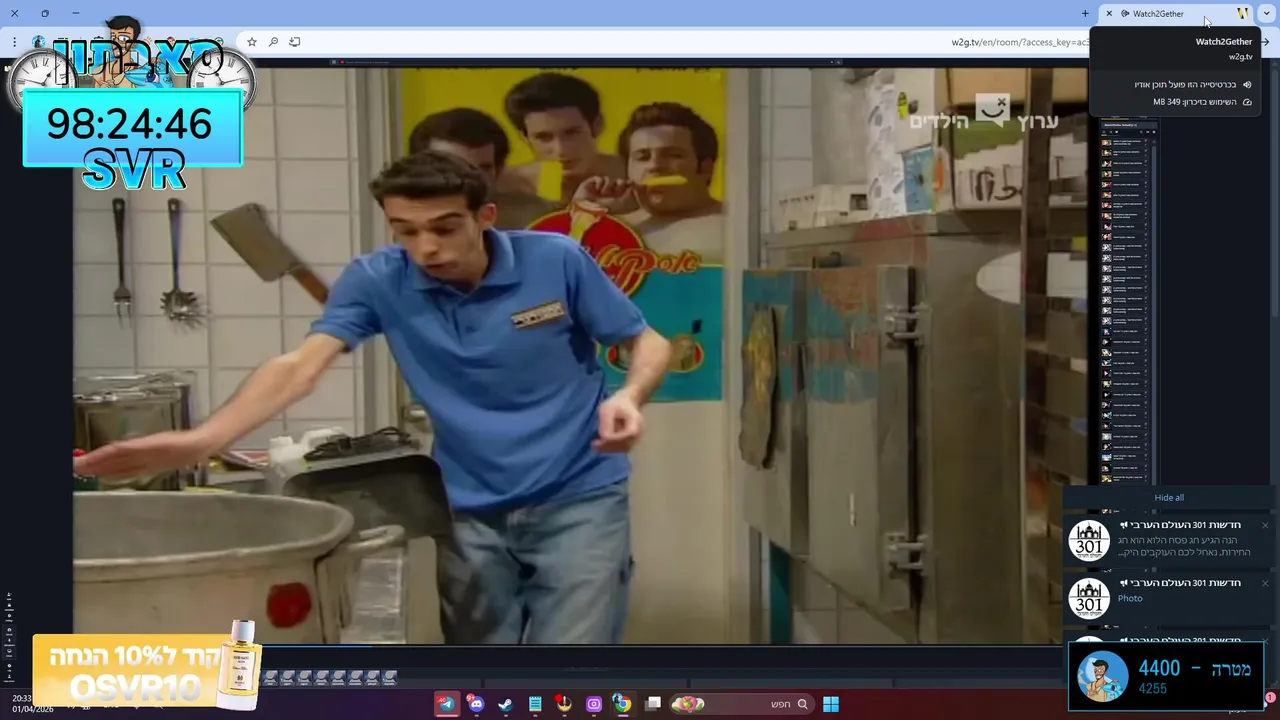Bookmark the page with the star icon
The height and width of the screenshot is (720, 1280).
click(x=252, y=42)
